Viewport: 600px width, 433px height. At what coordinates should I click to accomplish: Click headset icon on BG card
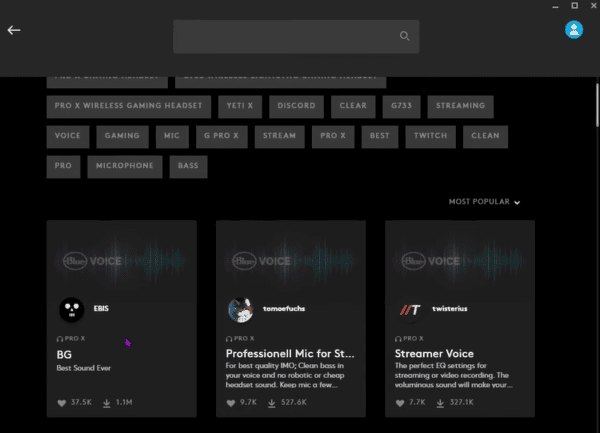tap(60, 339)
